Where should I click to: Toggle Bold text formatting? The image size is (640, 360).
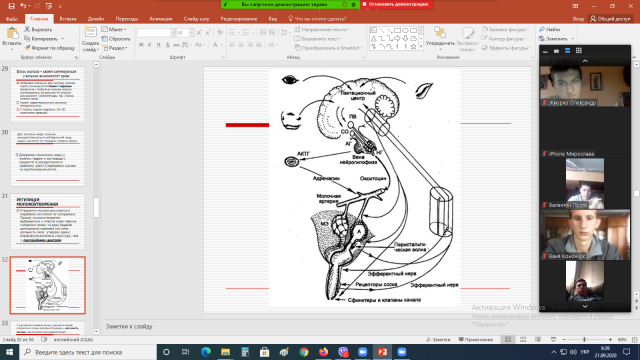[x=141, y=45]
